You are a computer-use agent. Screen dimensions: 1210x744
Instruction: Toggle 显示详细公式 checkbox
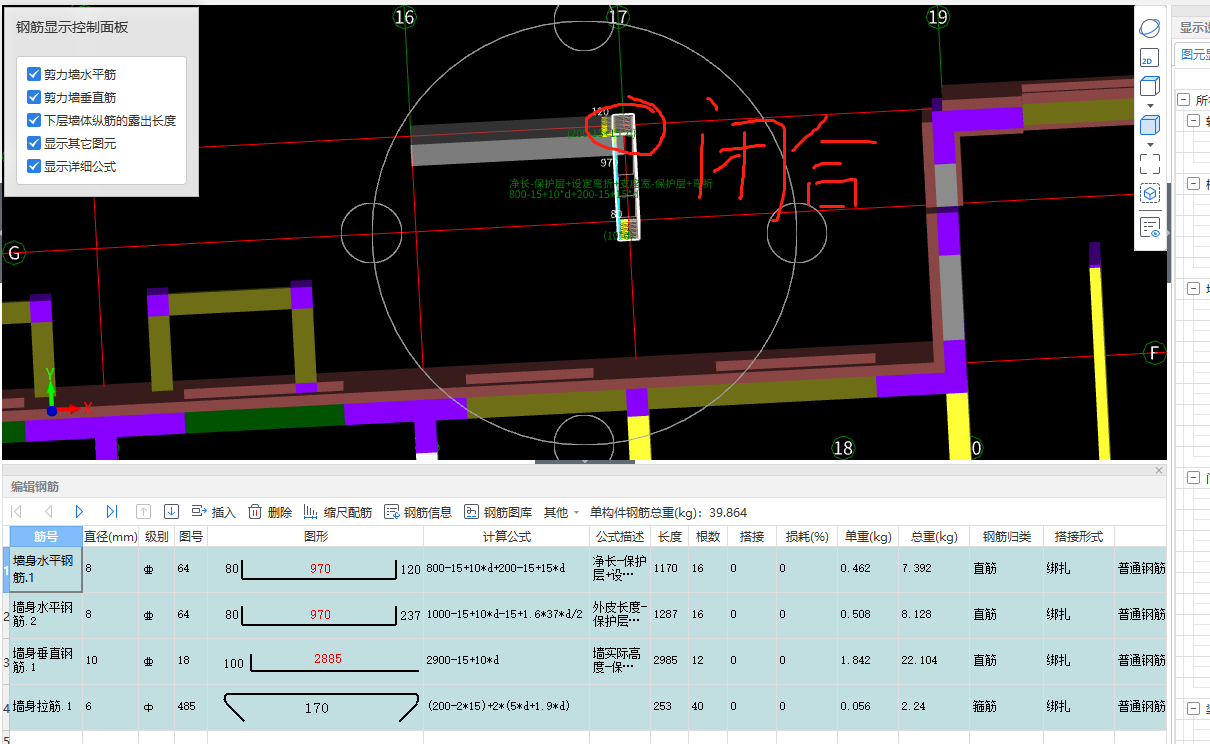pyautogui.click(x=34, y=166)
